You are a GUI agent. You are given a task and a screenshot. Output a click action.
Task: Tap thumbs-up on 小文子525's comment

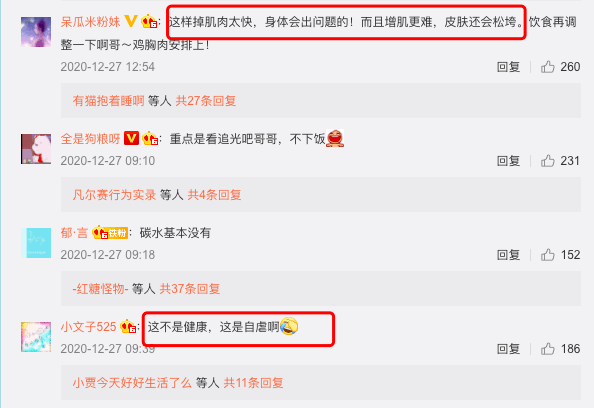pyautogui.click(x=547, y=349)
